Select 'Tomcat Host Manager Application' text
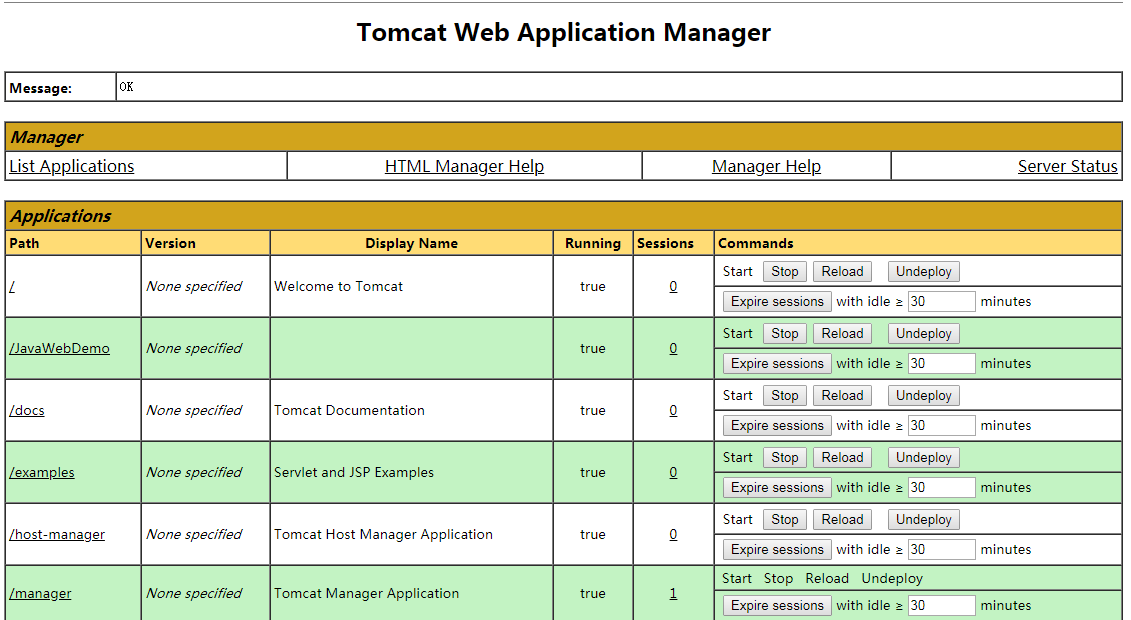This screenshot has width=1131, height=620. pyautogui.click(x=384, y=534)
